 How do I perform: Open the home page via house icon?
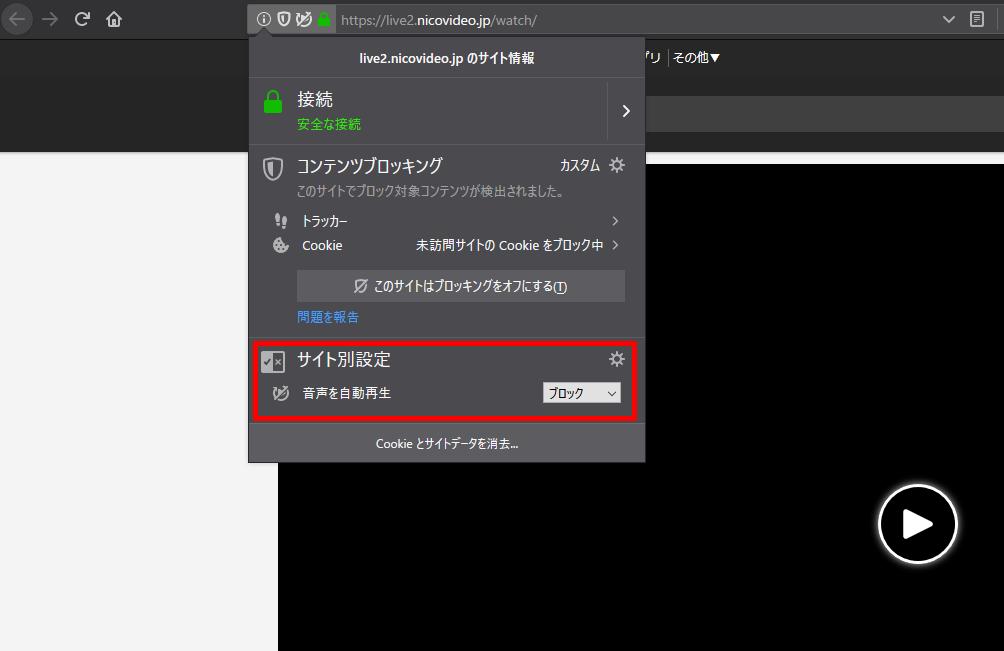click(114, 20)
